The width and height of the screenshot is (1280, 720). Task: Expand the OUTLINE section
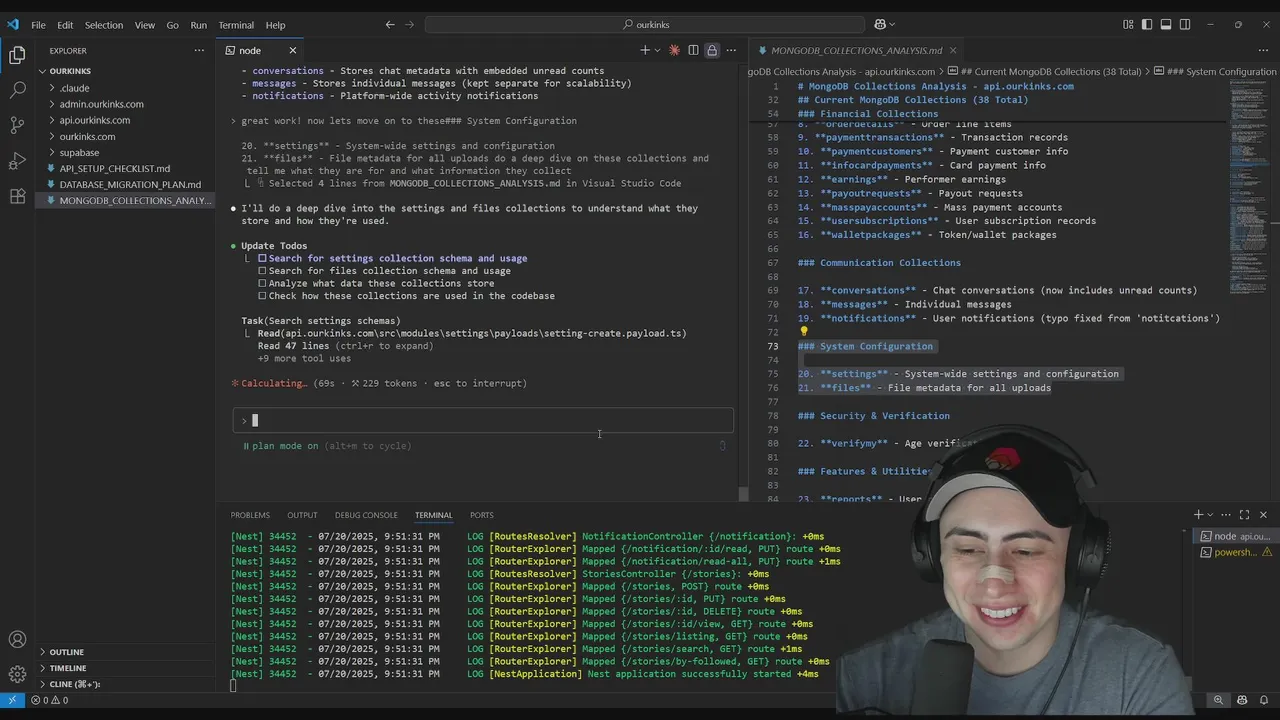coord(66,652)
